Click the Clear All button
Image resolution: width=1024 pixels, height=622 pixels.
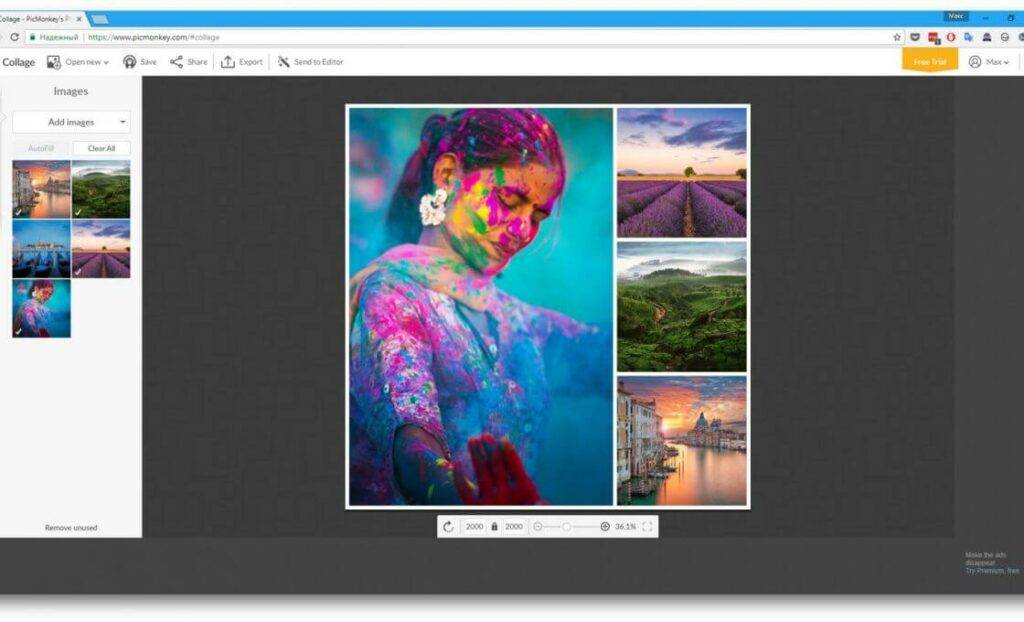(x=101, y=148)
